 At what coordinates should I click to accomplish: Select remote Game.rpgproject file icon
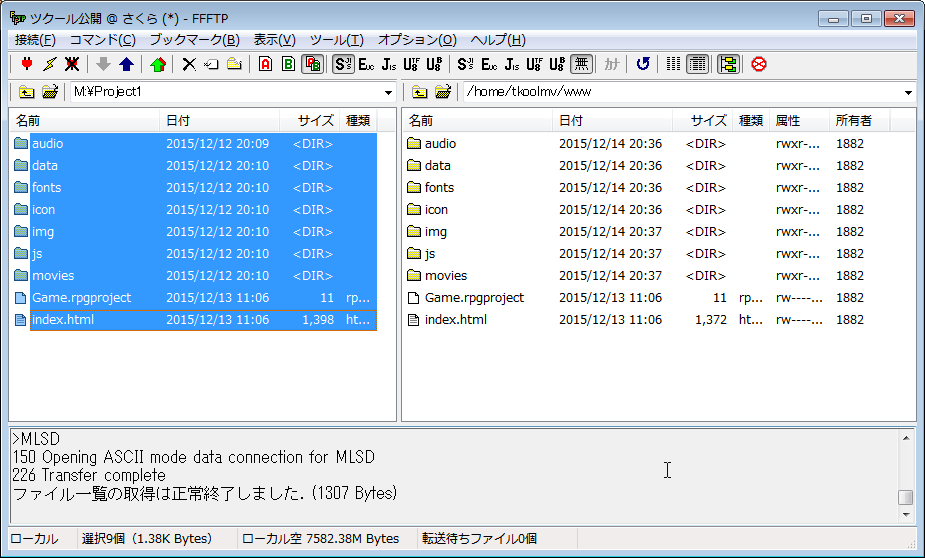pyautogui.click(x=414, y=297)
